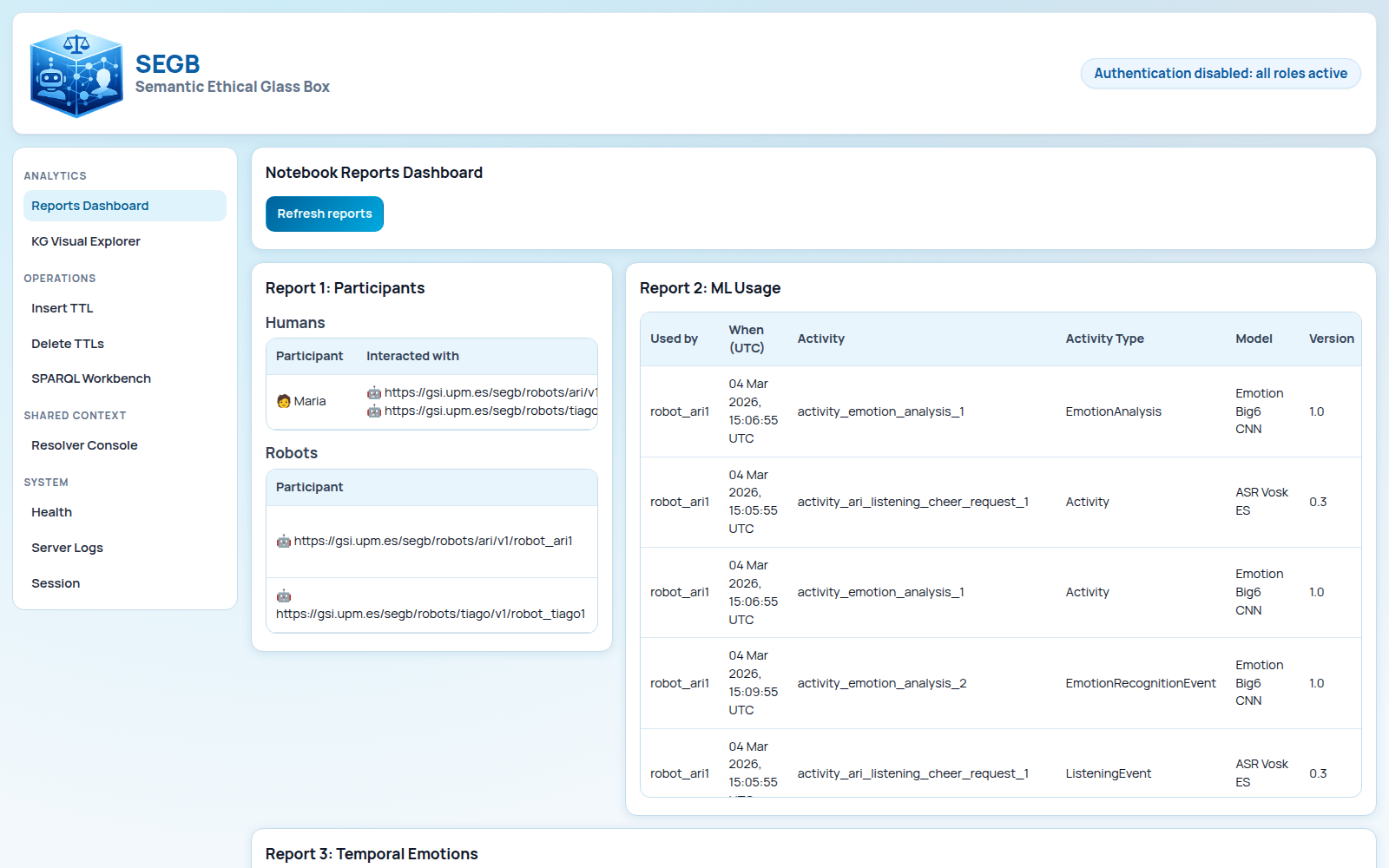
Task: Click robot icon beside robots/ari link in Humans
Action: 374,392
